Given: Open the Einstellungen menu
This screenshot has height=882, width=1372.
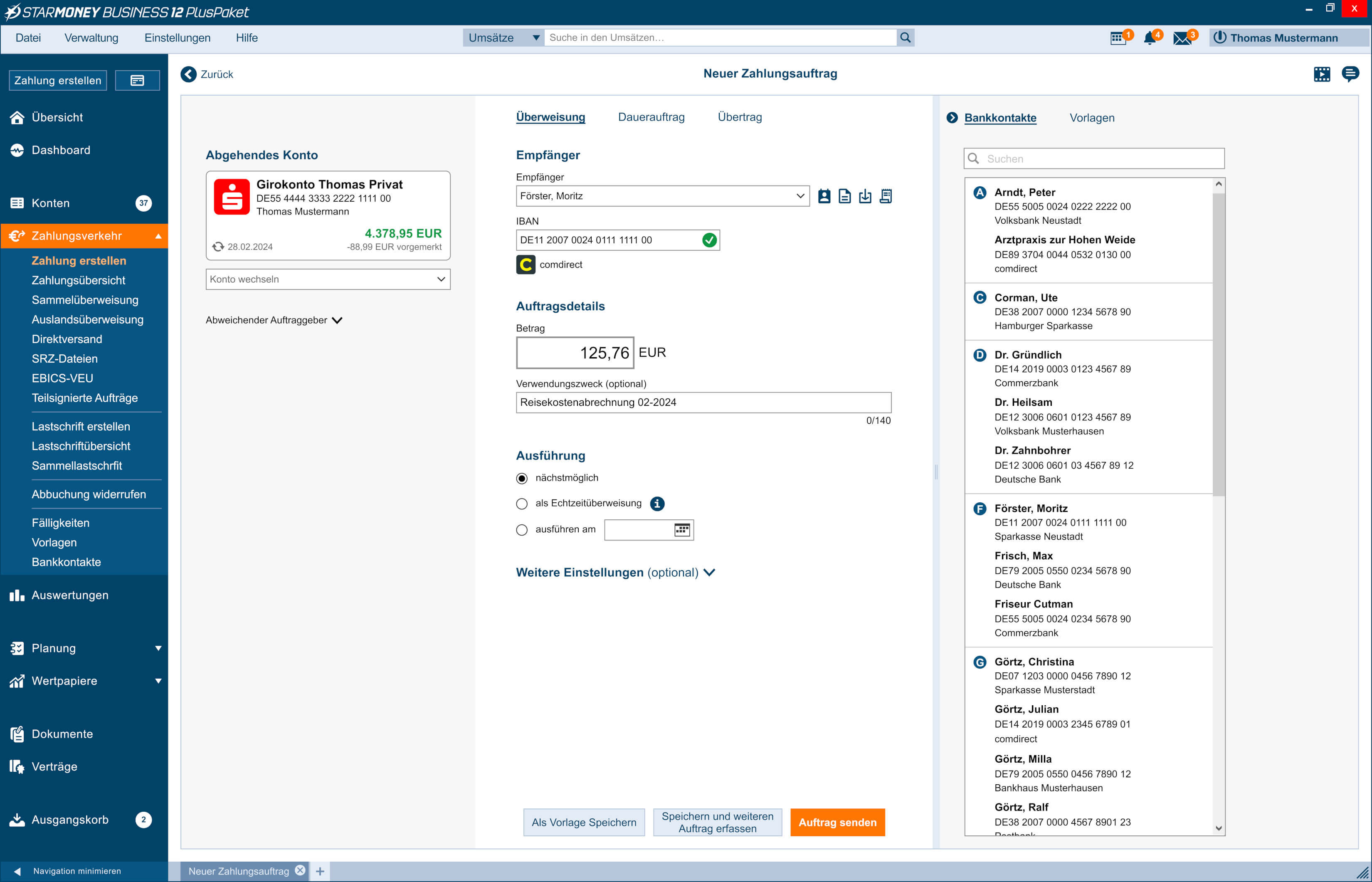Looking at the screenshot, I should 178,38.
